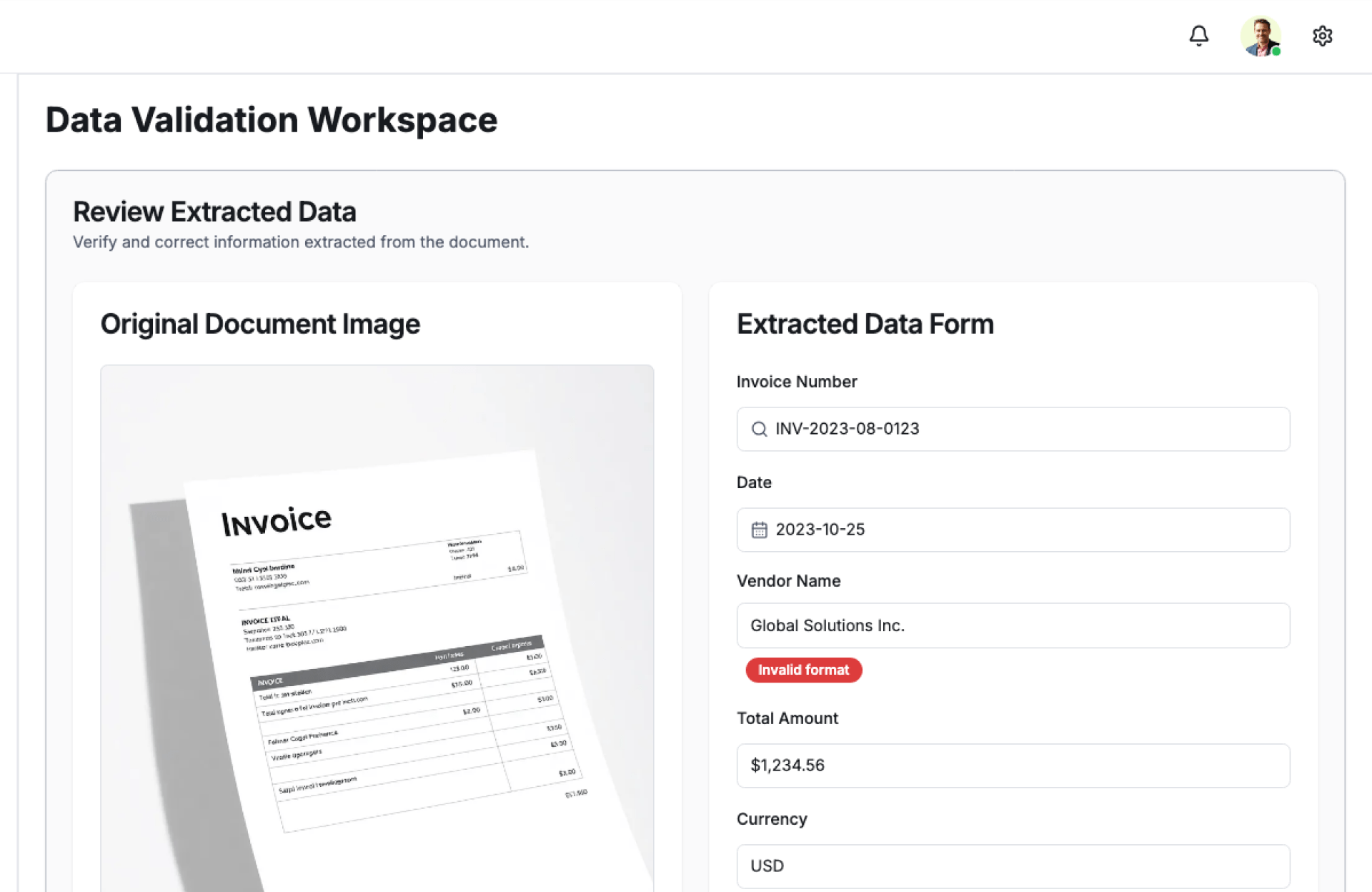Click the Vendor Name label

coord(788,581)
